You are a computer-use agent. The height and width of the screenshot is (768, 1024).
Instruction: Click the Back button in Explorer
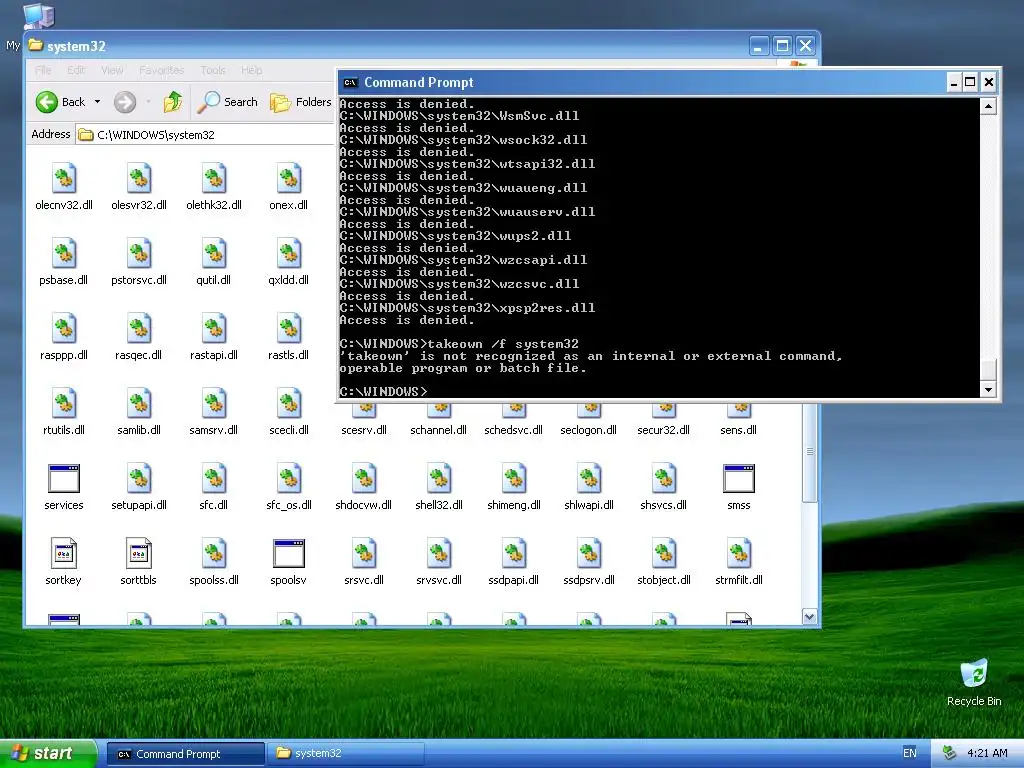(x=60, y=102)
